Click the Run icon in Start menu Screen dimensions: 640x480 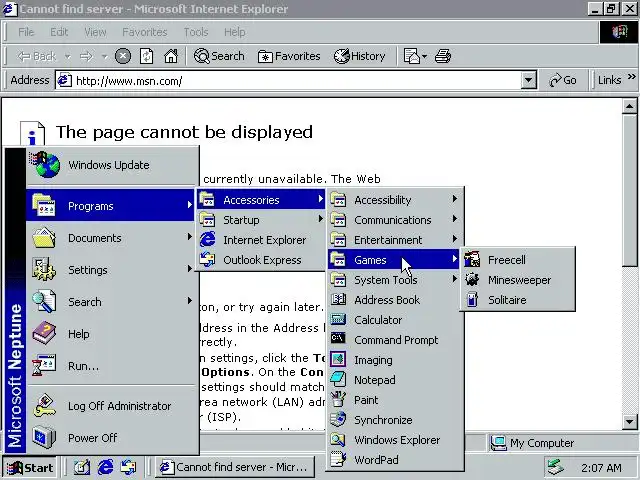click(x=44, y=365)
